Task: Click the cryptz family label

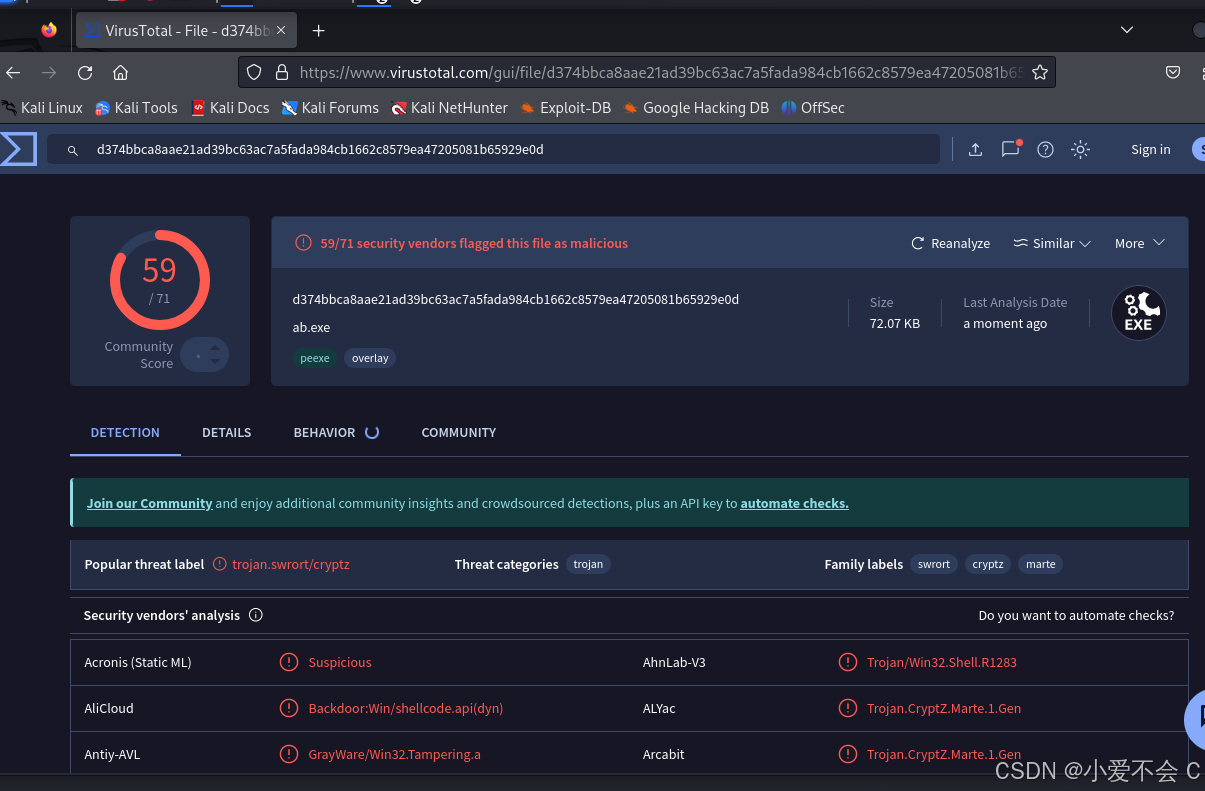Action: click(988, 564)
